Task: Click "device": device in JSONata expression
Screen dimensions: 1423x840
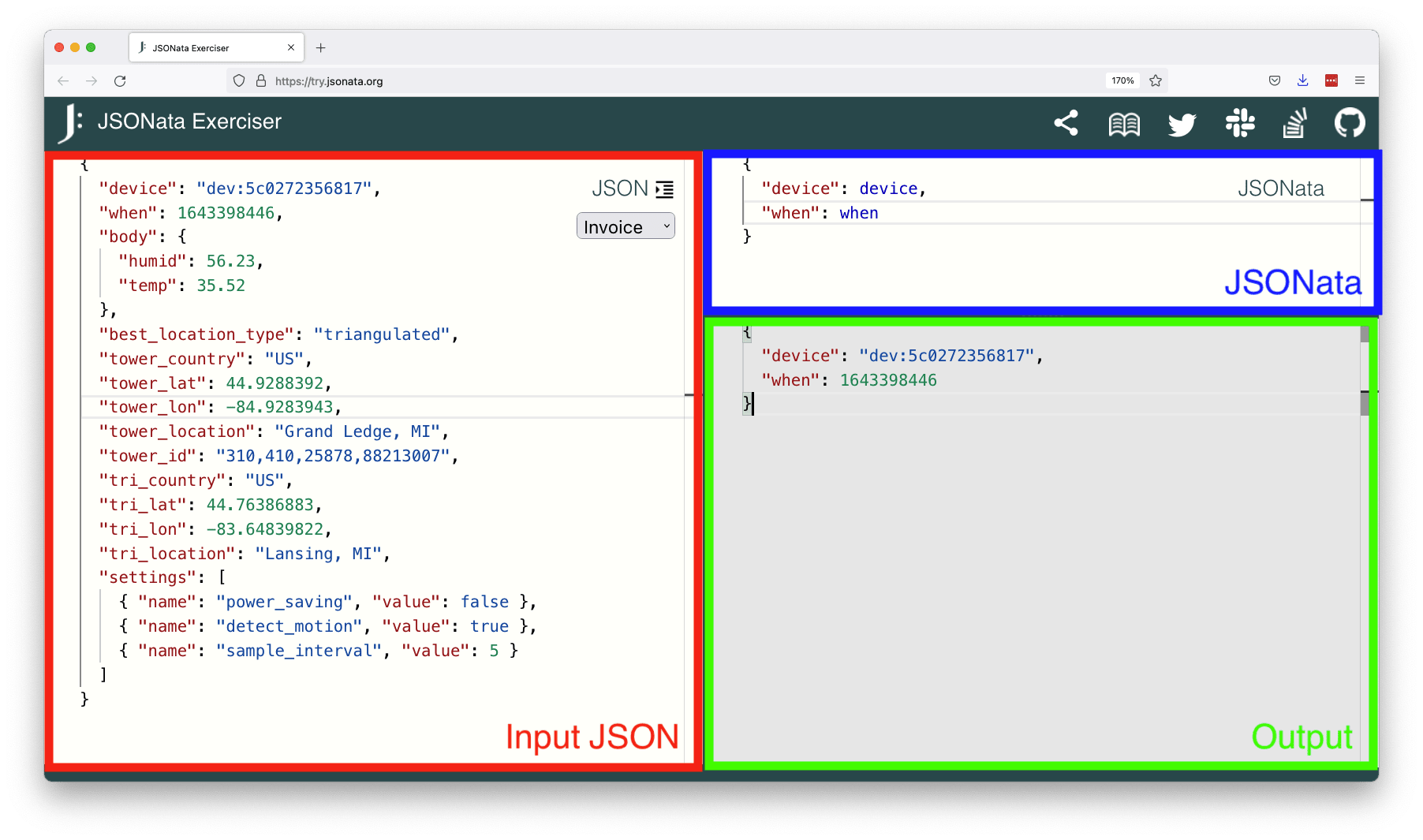Action: (x=843, y=189)
